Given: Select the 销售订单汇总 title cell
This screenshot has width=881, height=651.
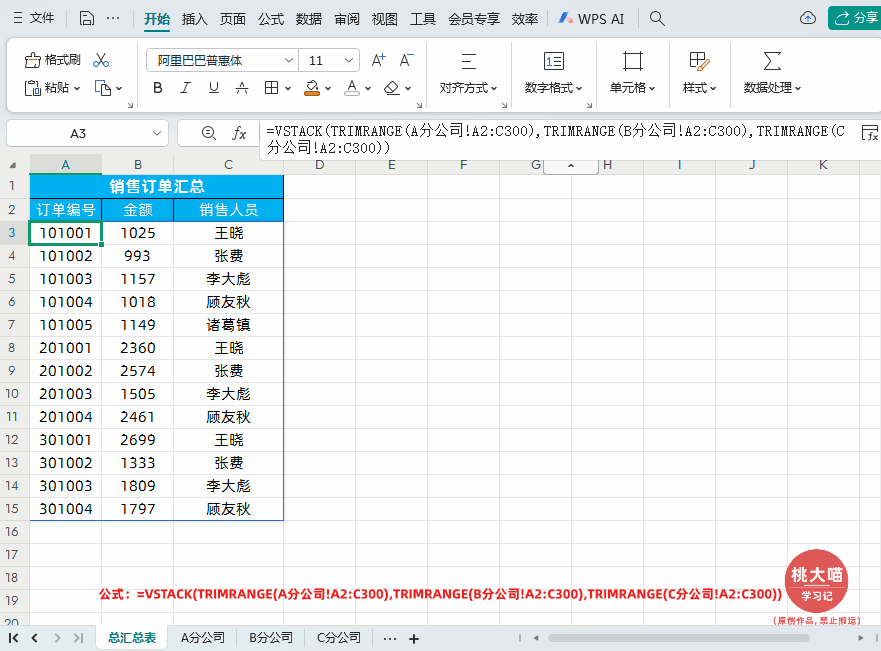Looking at the screenshot, I should [x=157, y=186].
